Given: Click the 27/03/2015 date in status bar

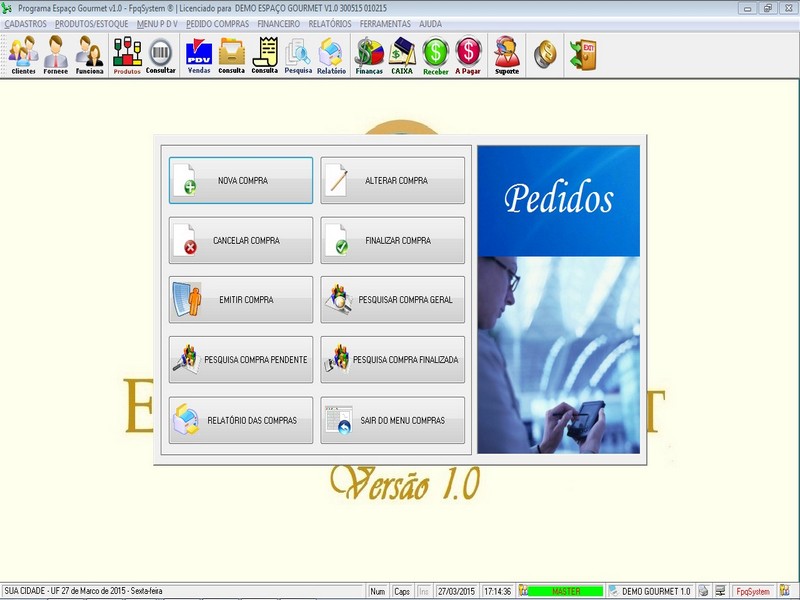Looking at the screenshot, I should click(x=456, y=591).
